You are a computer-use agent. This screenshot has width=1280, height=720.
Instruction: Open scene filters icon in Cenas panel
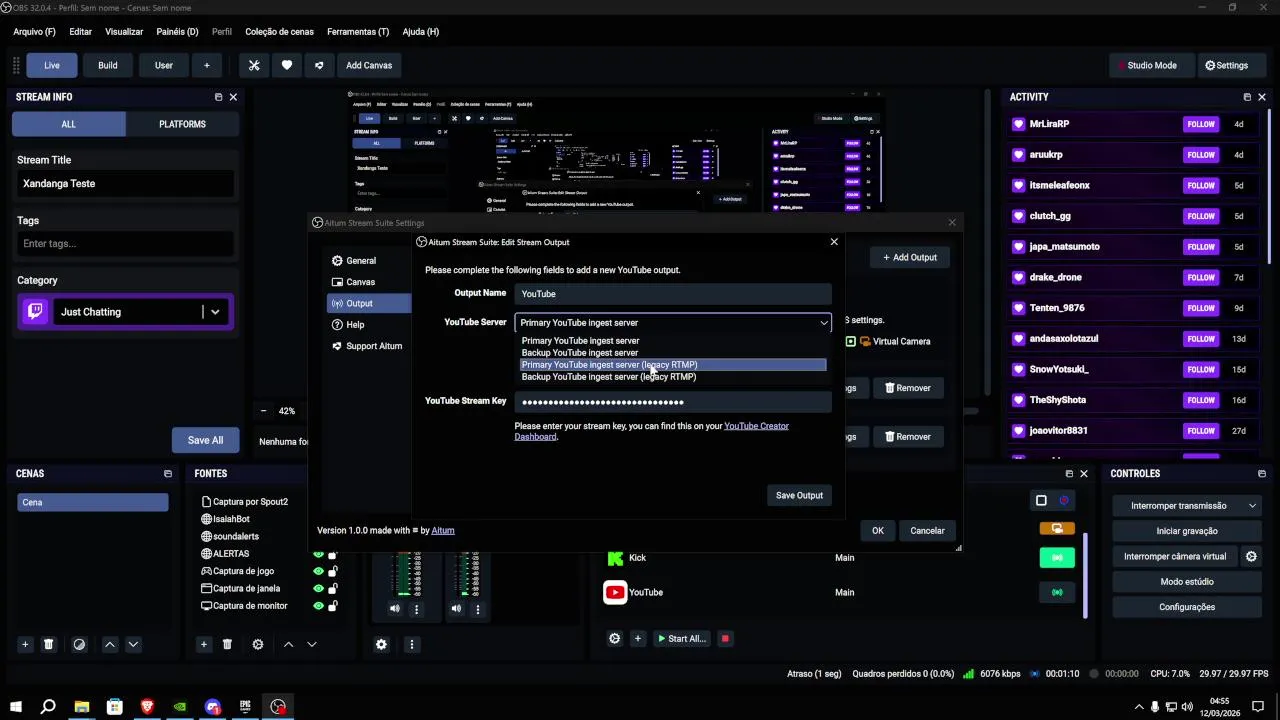[79, 645]
